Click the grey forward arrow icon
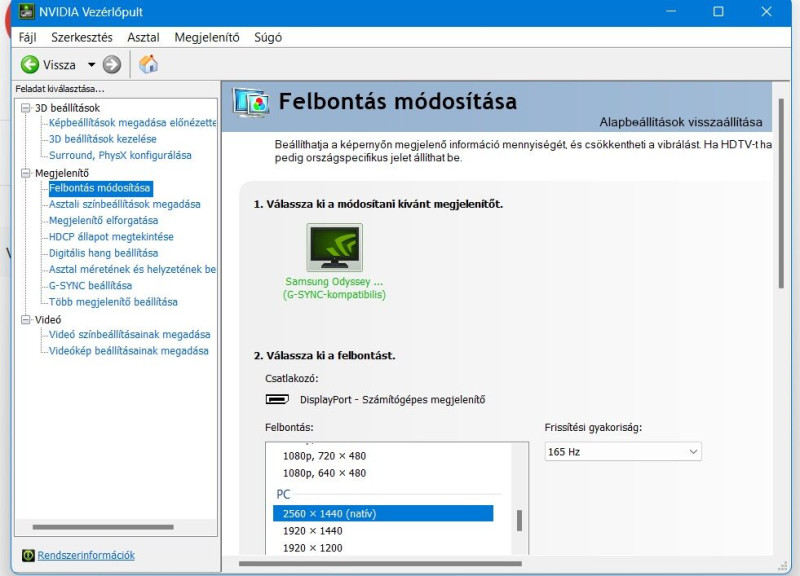 click(x=112, y=65)
